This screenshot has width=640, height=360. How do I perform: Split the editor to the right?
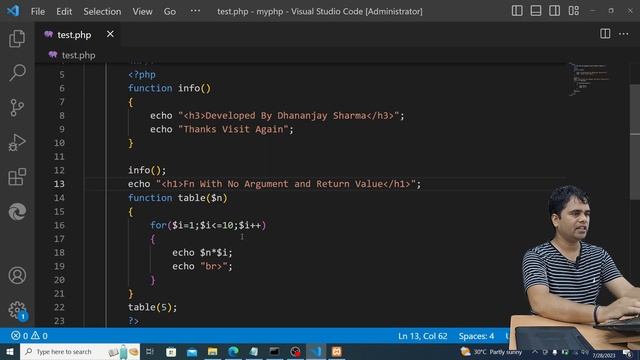click(x=605, y=34)
